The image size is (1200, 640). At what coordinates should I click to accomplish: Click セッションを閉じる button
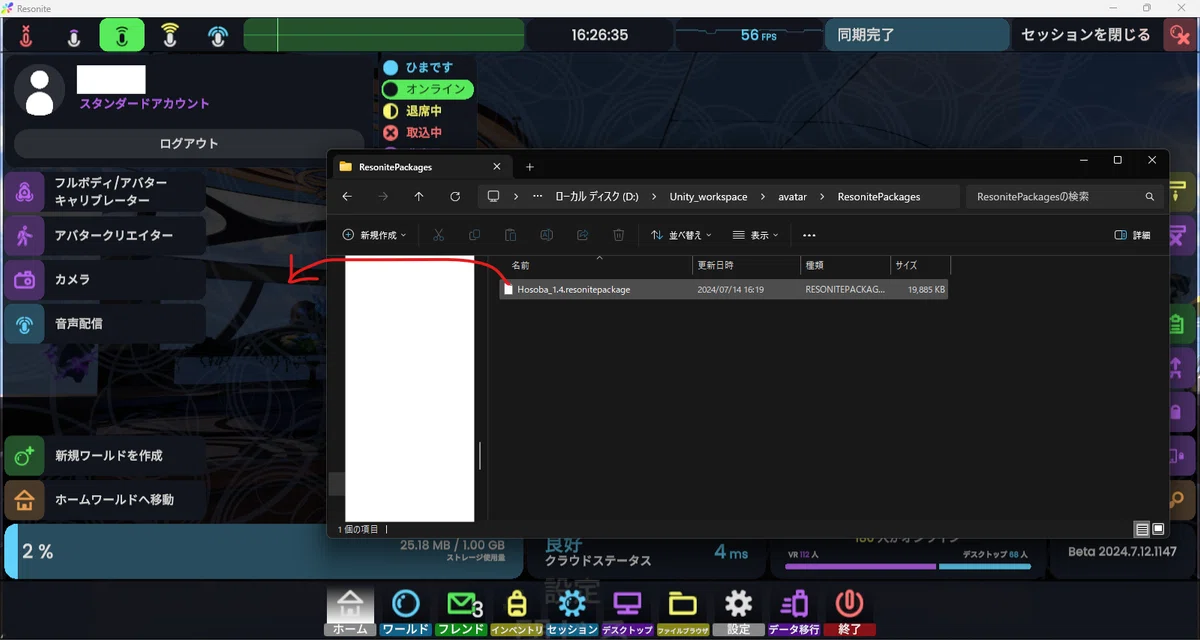click(1085, 35)
